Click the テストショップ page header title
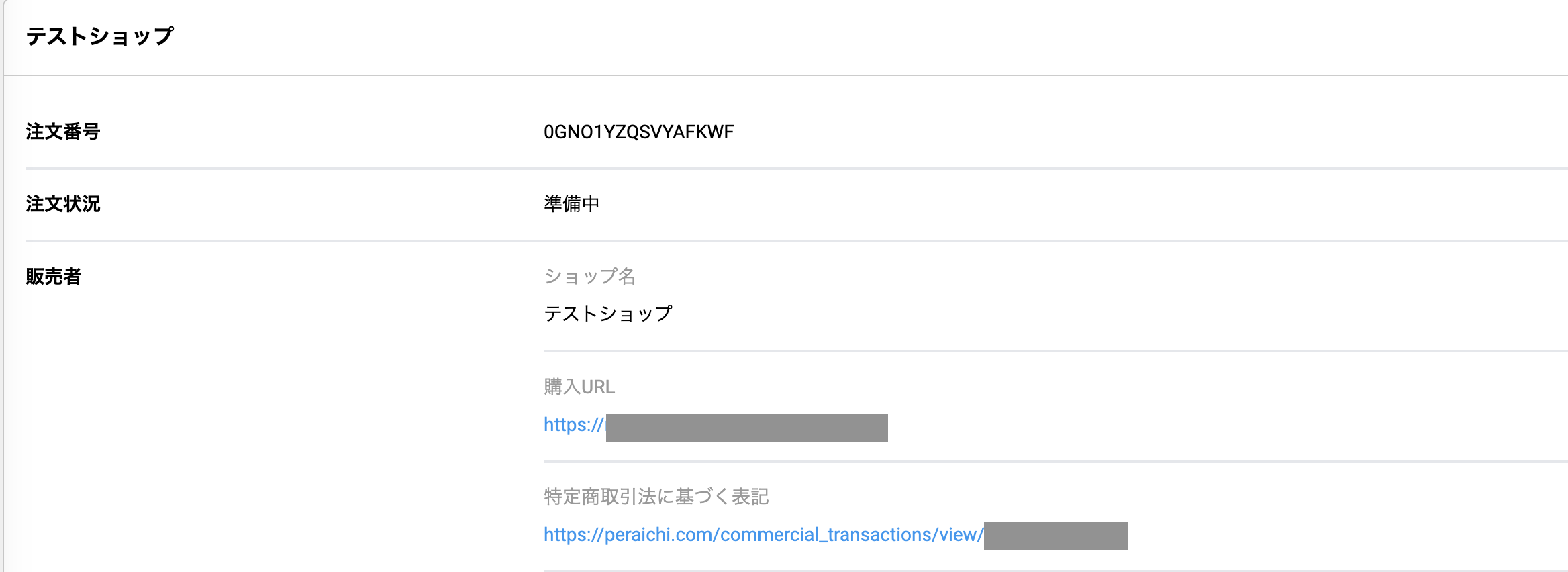 99,36
